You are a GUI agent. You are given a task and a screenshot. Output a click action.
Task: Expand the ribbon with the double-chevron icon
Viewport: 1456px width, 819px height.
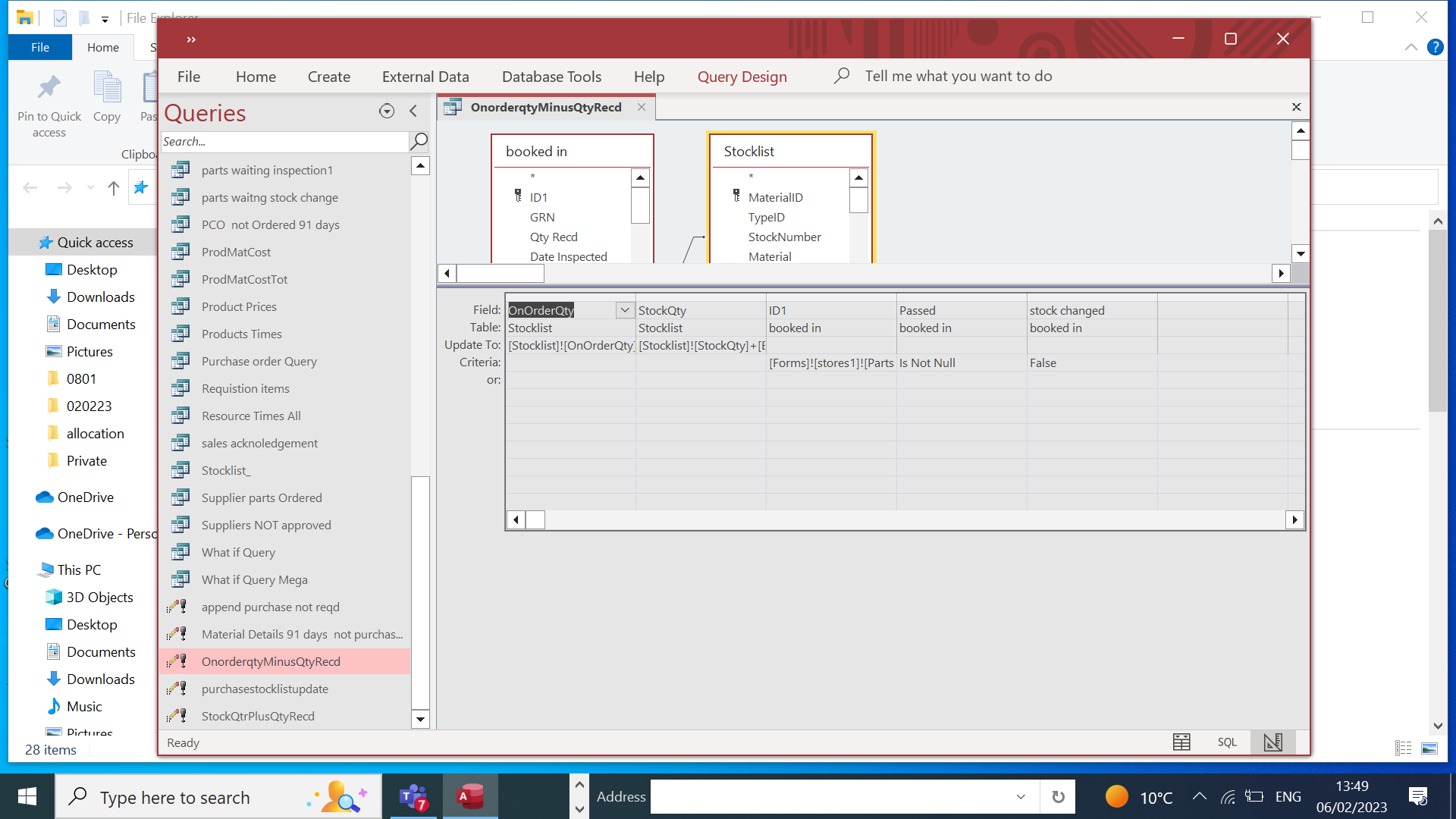[x=191, y=39]
